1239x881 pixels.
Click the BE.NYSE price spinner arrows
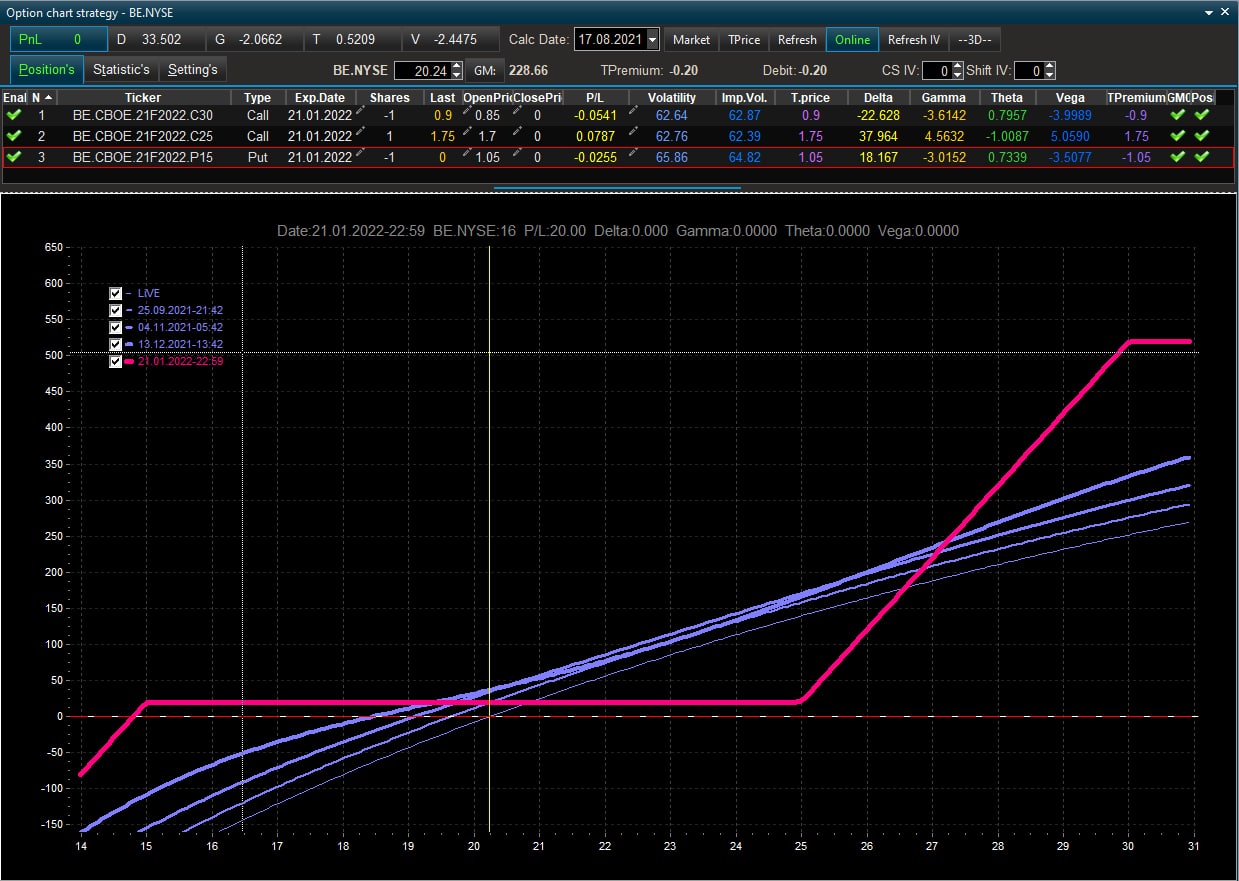[x=457, y=70]
